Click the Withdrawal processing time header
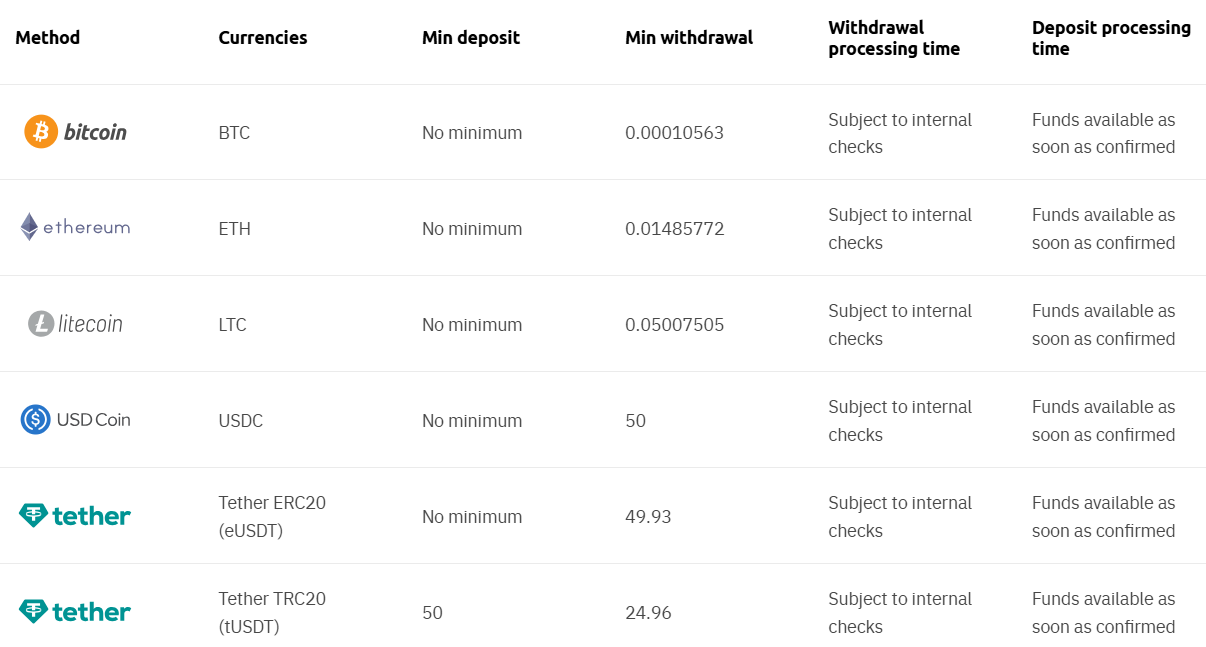Viewport: 1206px width, 647px height. coord(894,38)
